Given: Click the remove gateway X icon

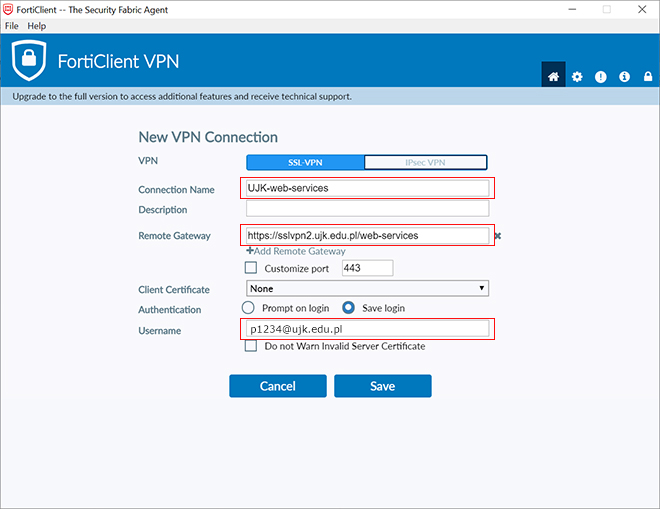Looking at the screenshot, I should [x=497, y=236].
